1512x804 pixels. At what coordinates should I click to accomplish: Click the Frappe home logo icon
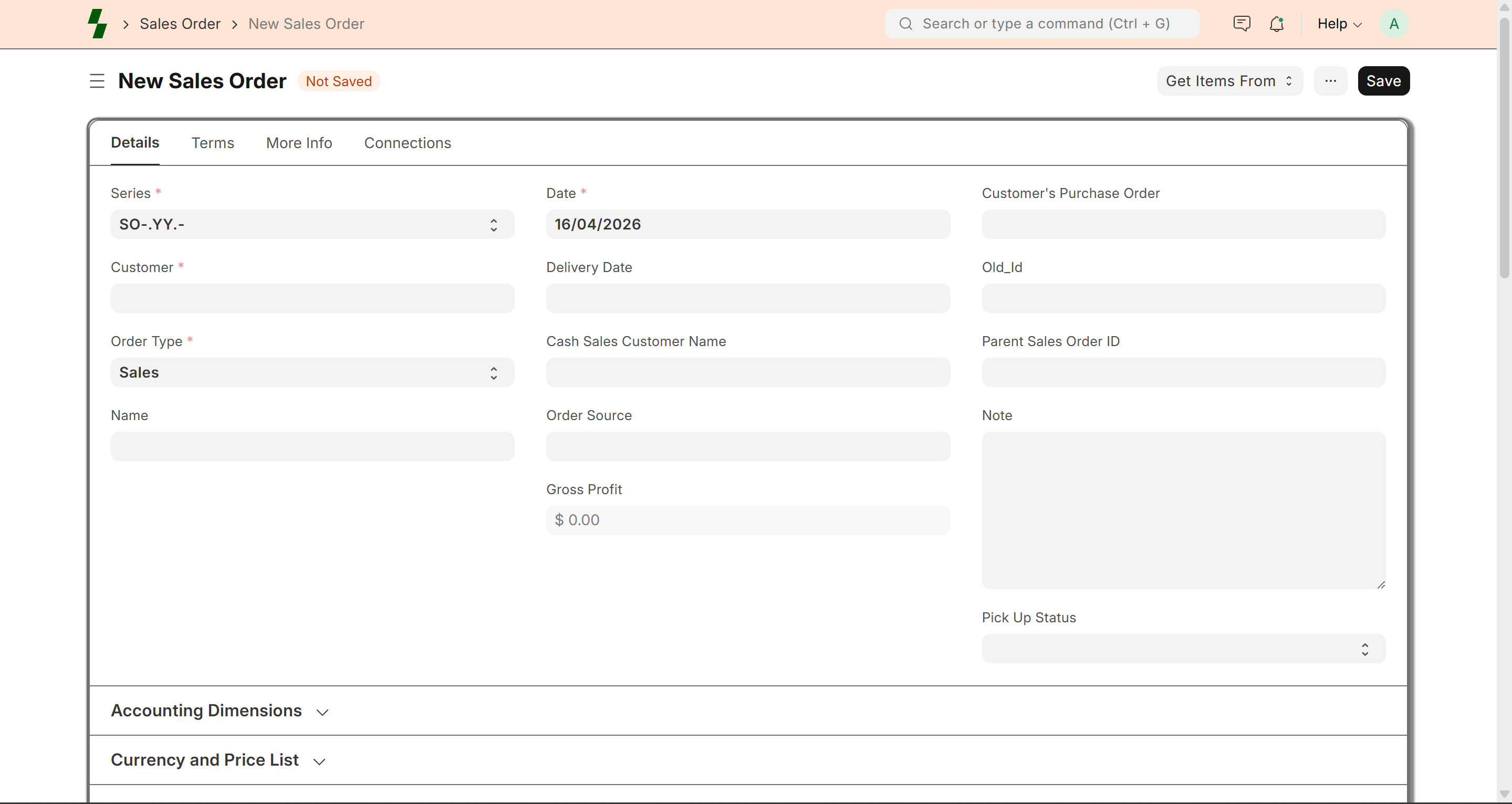98,24
